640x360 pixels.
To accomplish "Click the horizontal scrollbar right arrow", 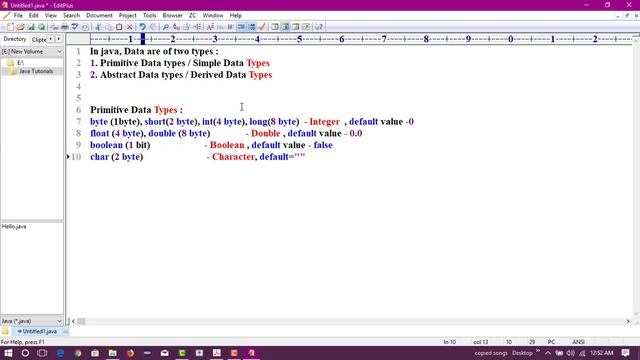I will (x=628, y=322).
